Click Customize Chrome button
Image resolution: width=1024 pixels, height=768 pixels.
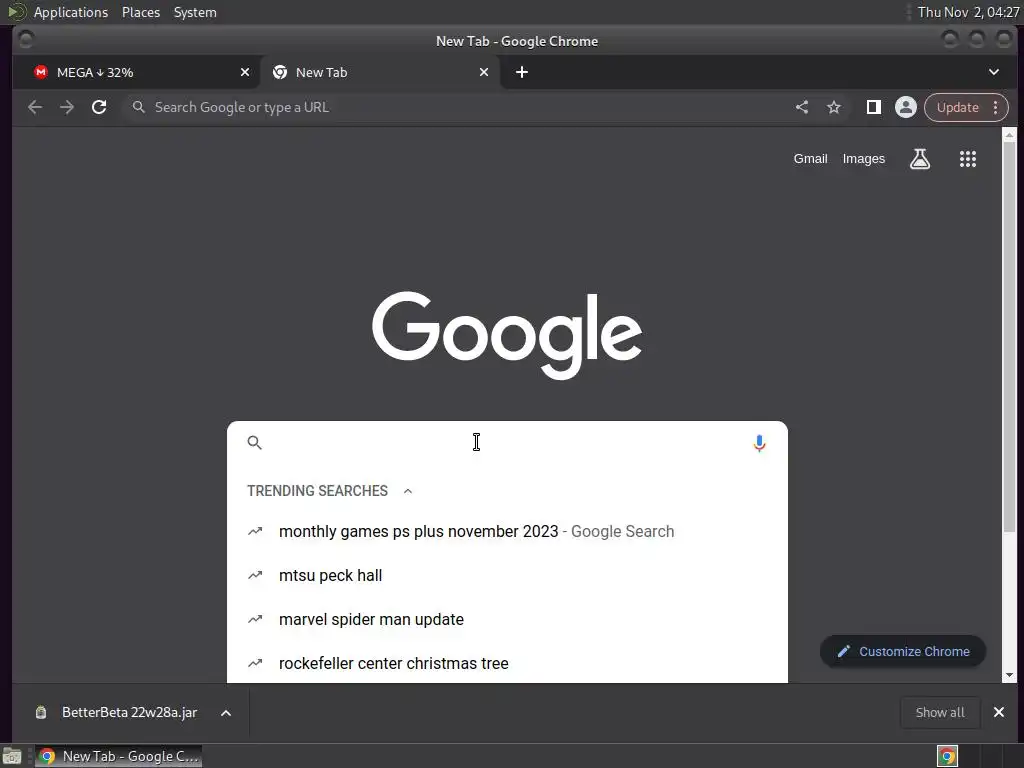click(x=903, y=651)
